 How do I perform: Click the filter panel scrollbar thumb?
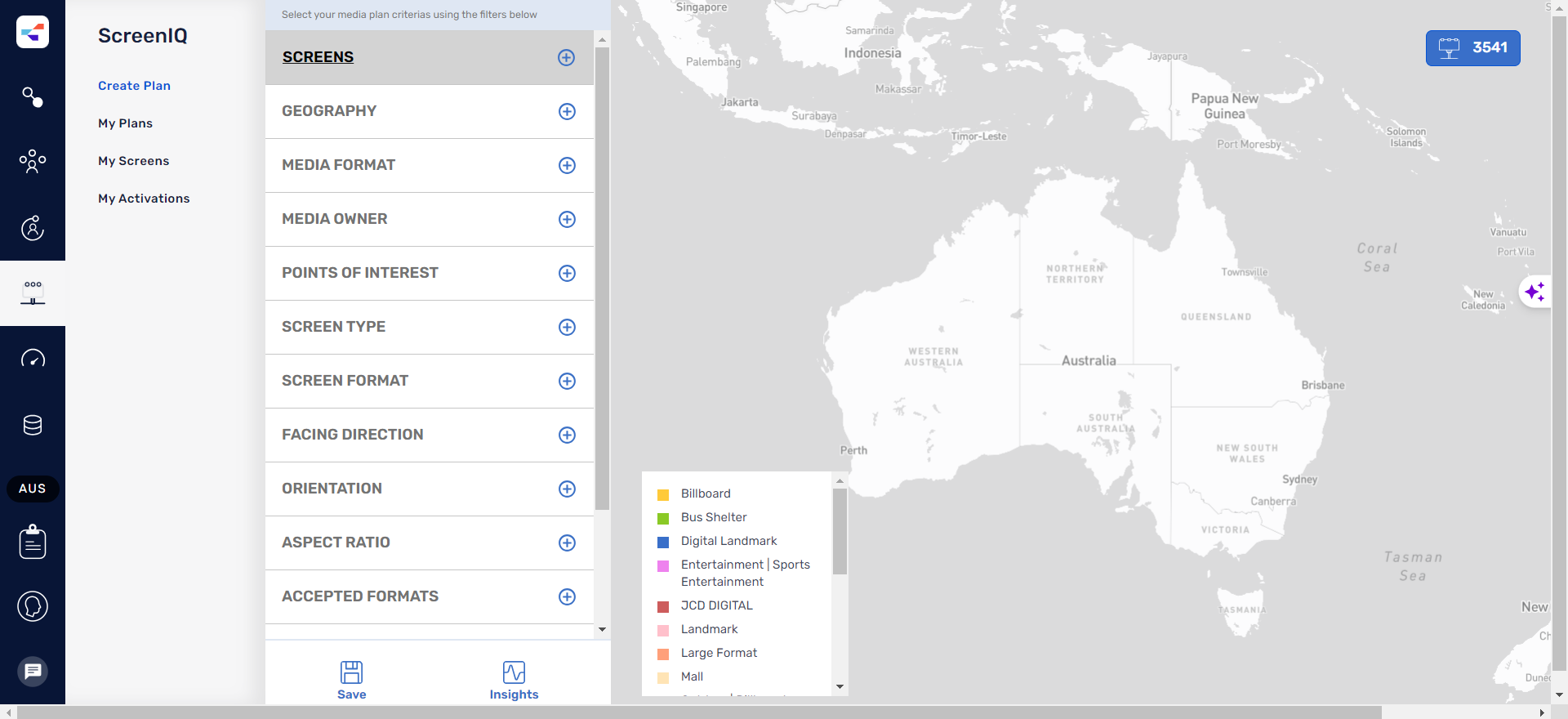click(603, 278)
